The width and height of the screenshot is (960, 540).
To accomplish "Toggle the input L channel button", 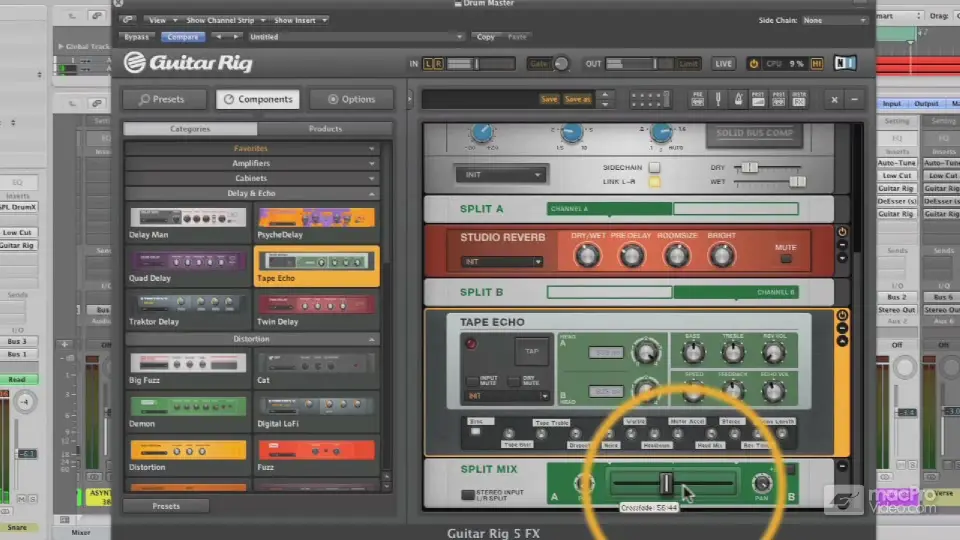I will tap(428, 64).
